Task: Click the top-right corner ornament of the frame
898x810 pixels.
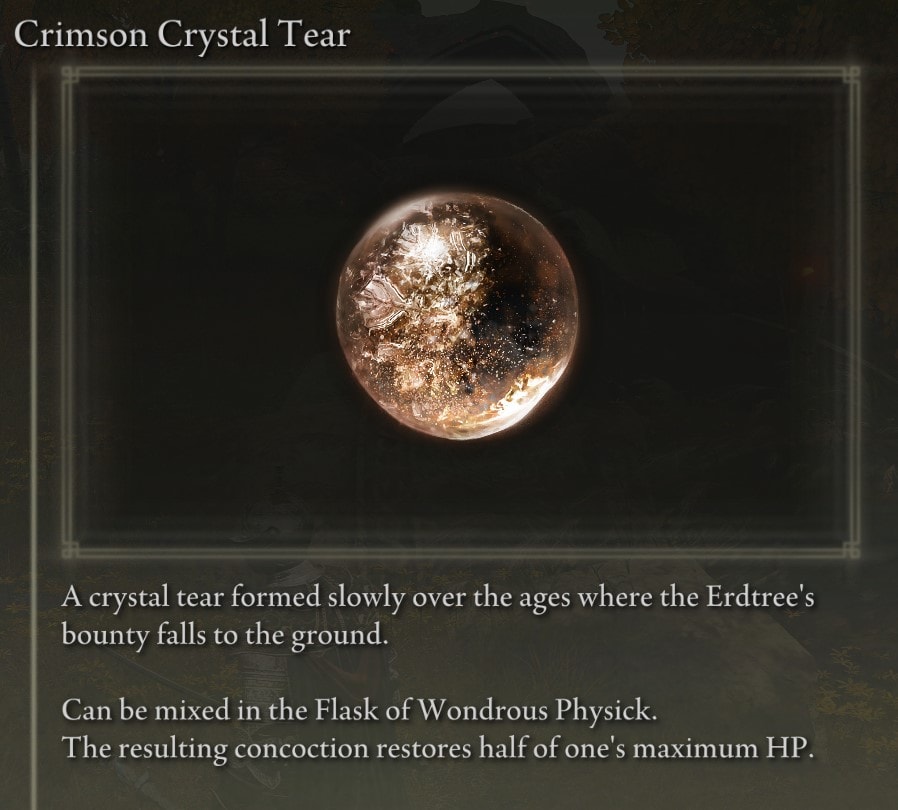Action: click(851, 74)
